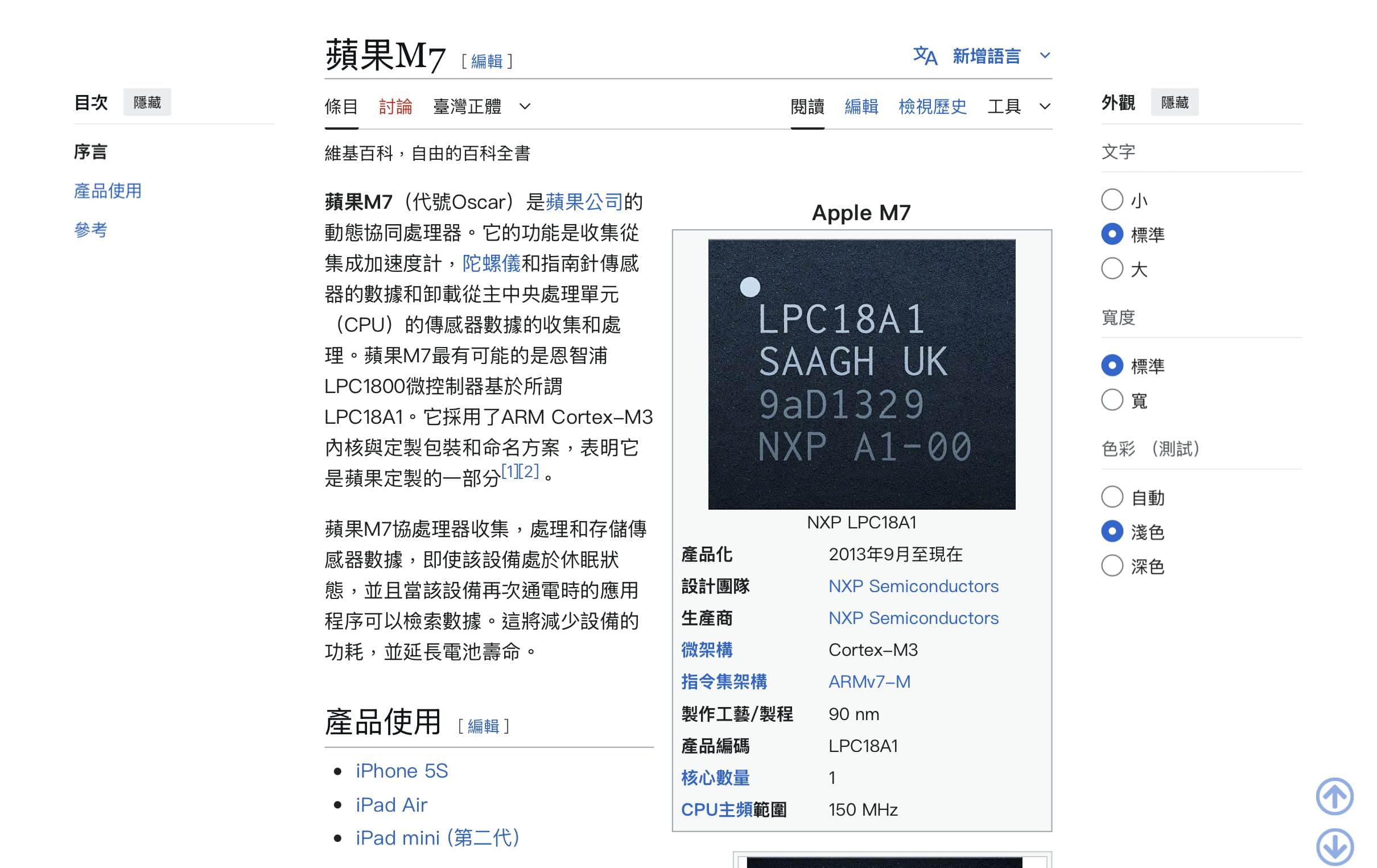Click the language translation icon
Image resolution: width=1377 pixels, height=868 pixels.
click(925, 56)
